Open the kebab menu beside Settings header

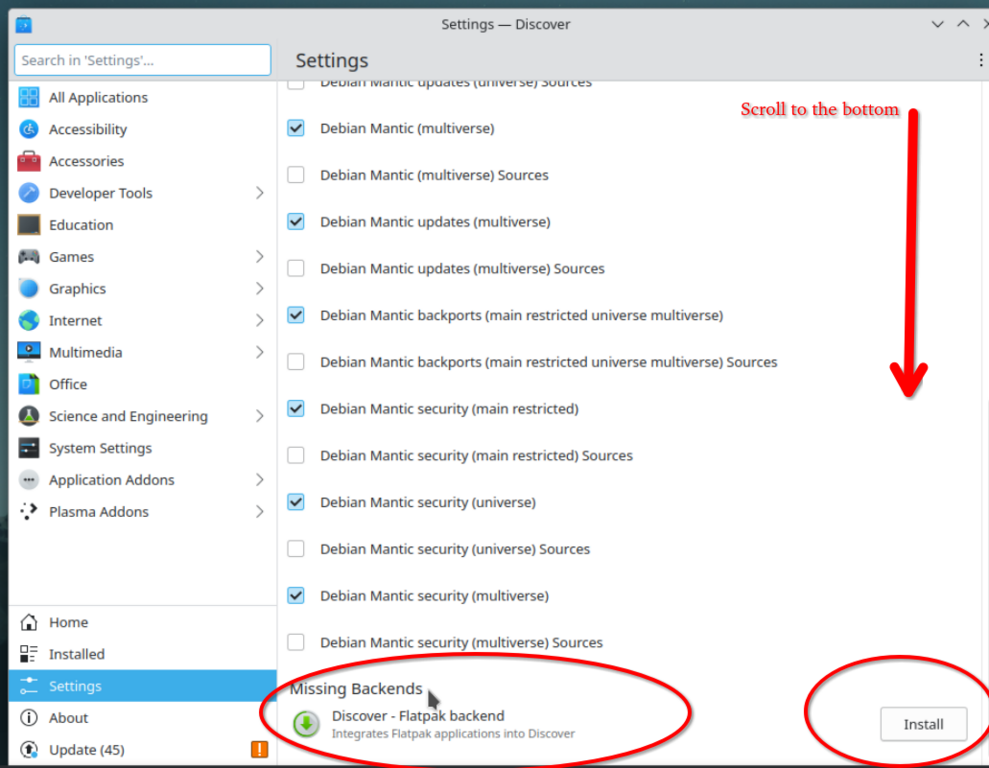click(x=980, y=61)
